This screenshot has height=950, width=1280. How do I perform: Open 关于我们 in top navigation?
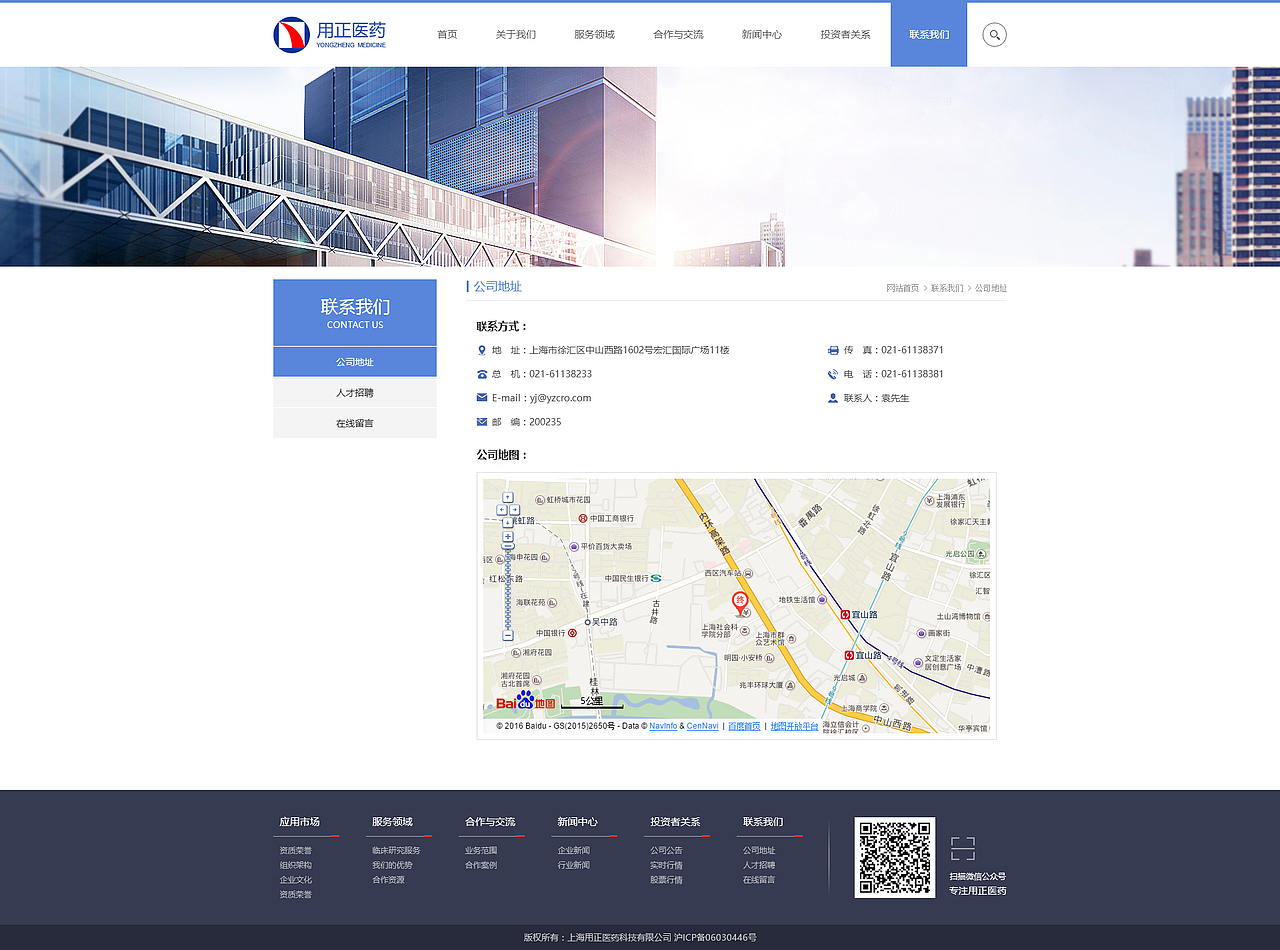[516, 35]
